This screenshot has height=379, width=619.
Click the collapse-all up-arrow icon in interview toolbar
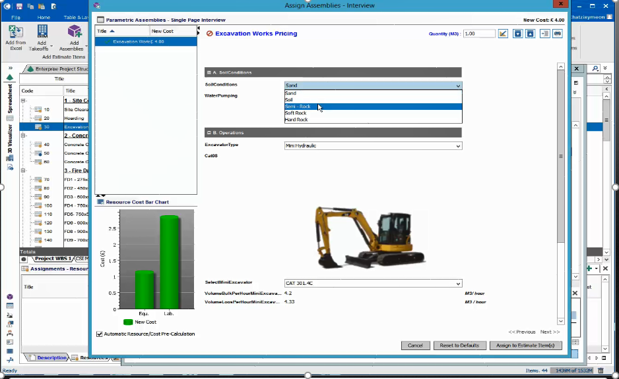530,34
